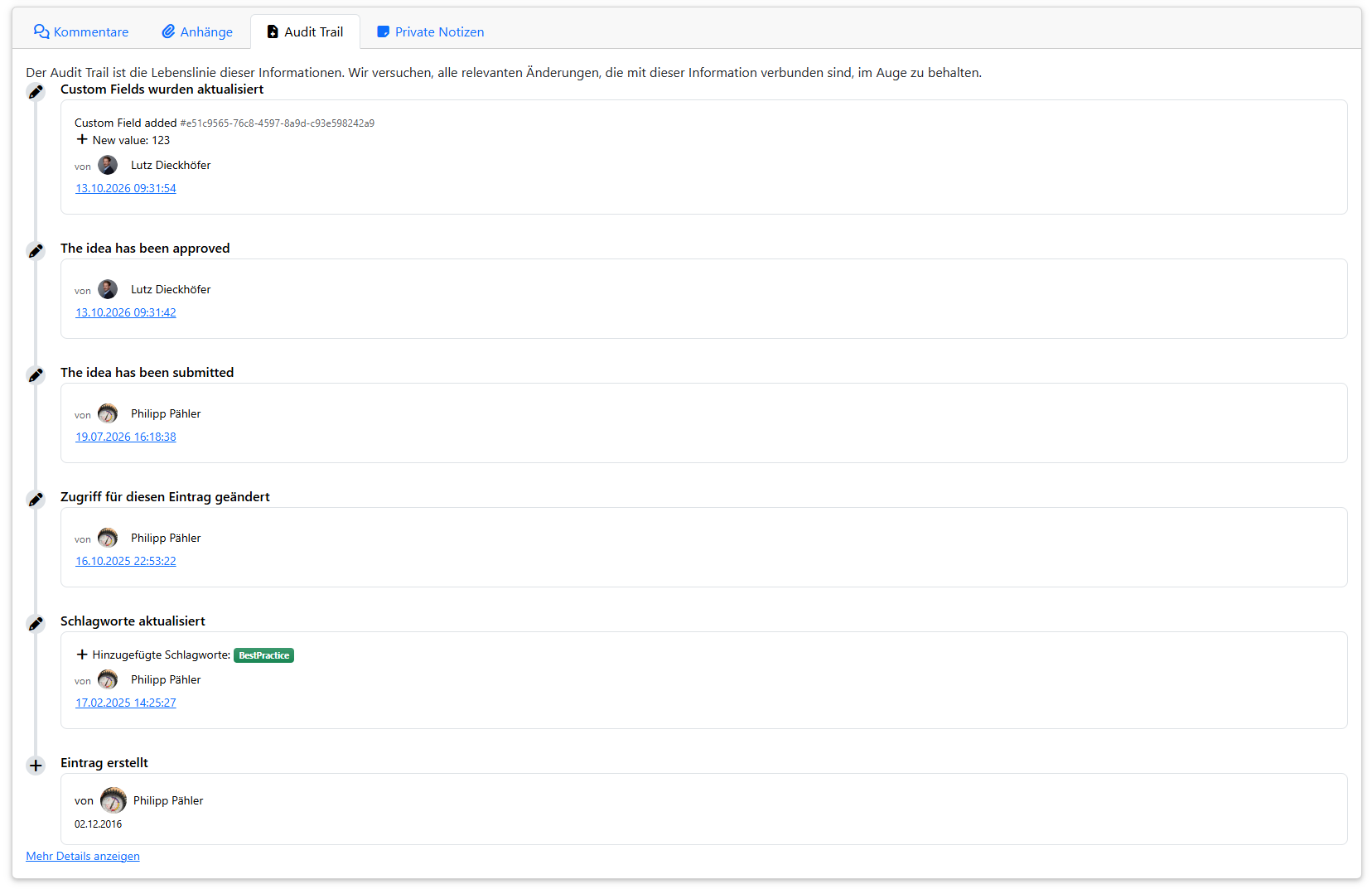Screen dimensions: 1372x889
Task: Click the plus icon before 'New value: 123'
Action: (x=82, y=140)
